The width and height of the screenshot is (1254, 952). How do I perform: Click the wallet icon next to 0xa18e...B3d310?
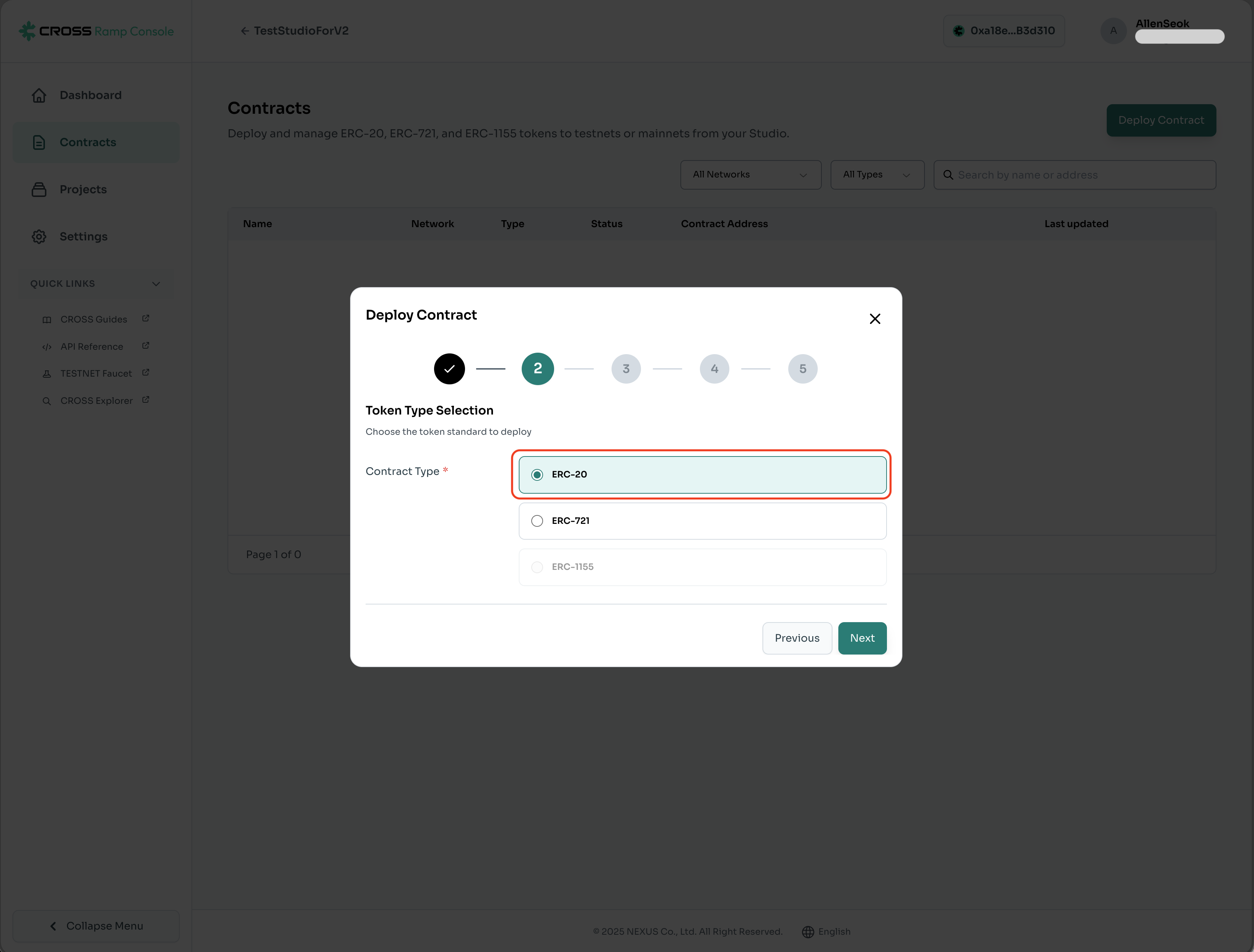(x=959, y=31)
